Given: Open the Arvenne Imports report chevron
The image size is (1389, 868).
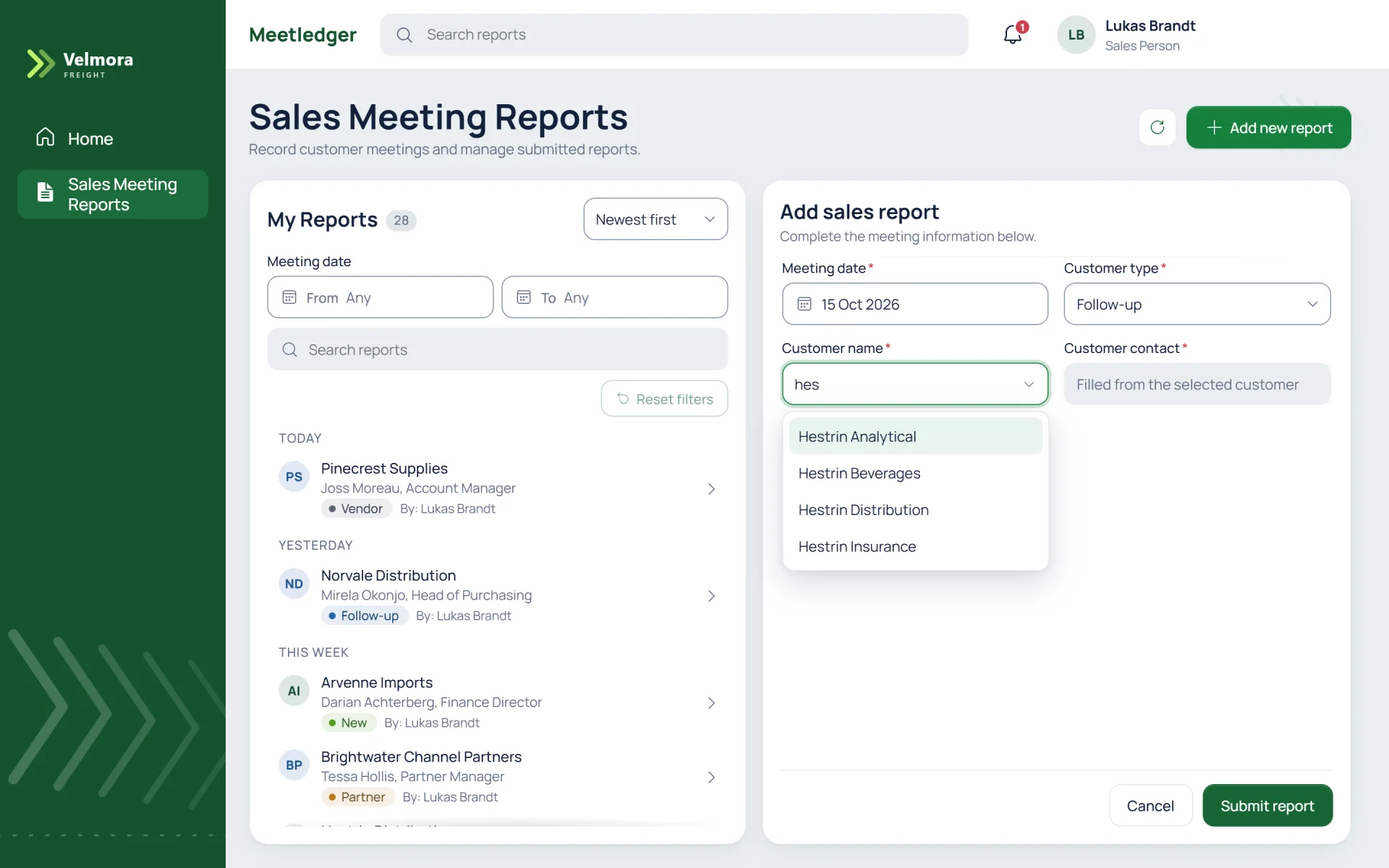Looking at the screenshot, I should point(711,703).
